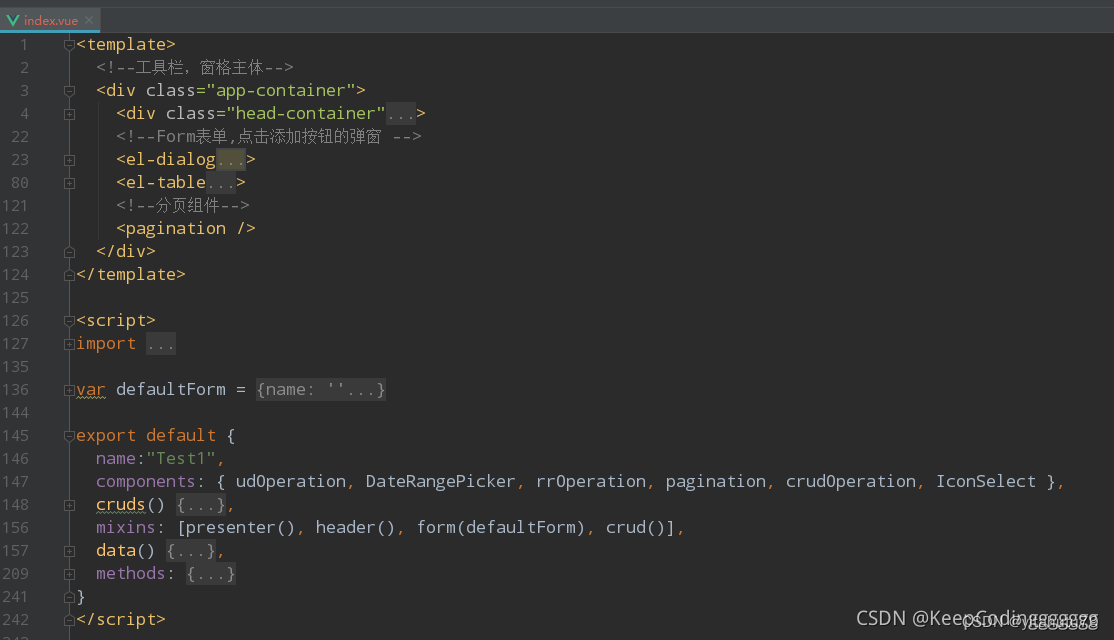1114x640 pixels.
Task: Expand the el-dialog fold marker in gutter
Action: pos(69,159)
